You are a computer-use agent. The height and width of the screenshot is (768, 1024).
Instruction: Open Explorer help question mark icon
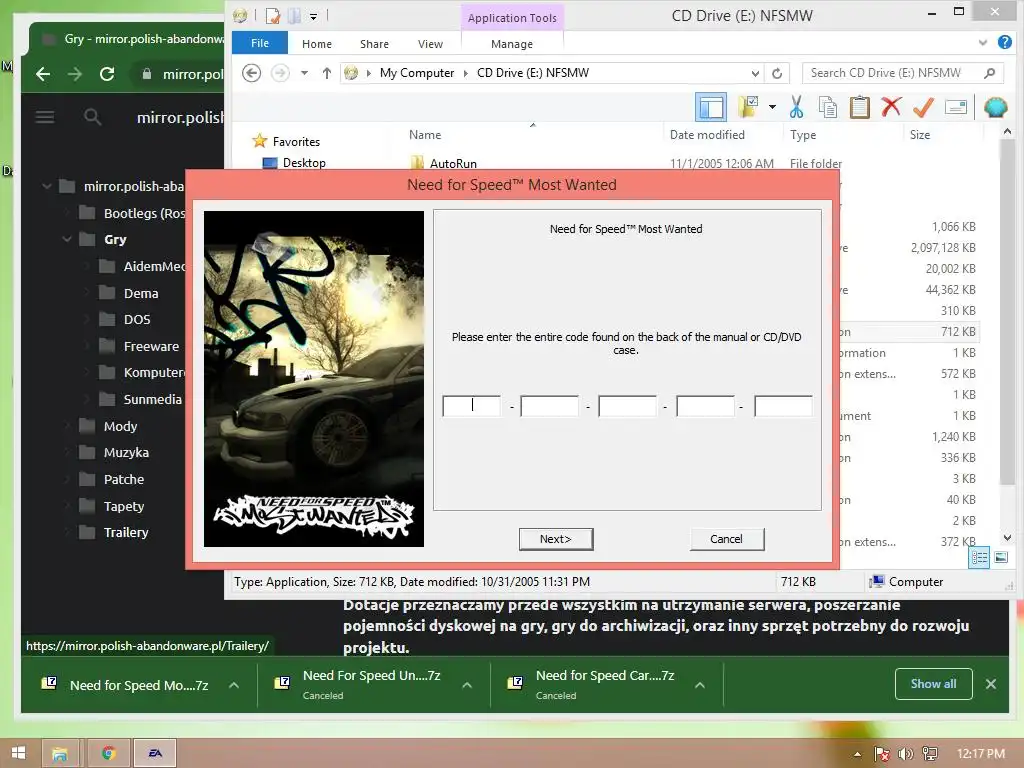(x=1004, y=42)
